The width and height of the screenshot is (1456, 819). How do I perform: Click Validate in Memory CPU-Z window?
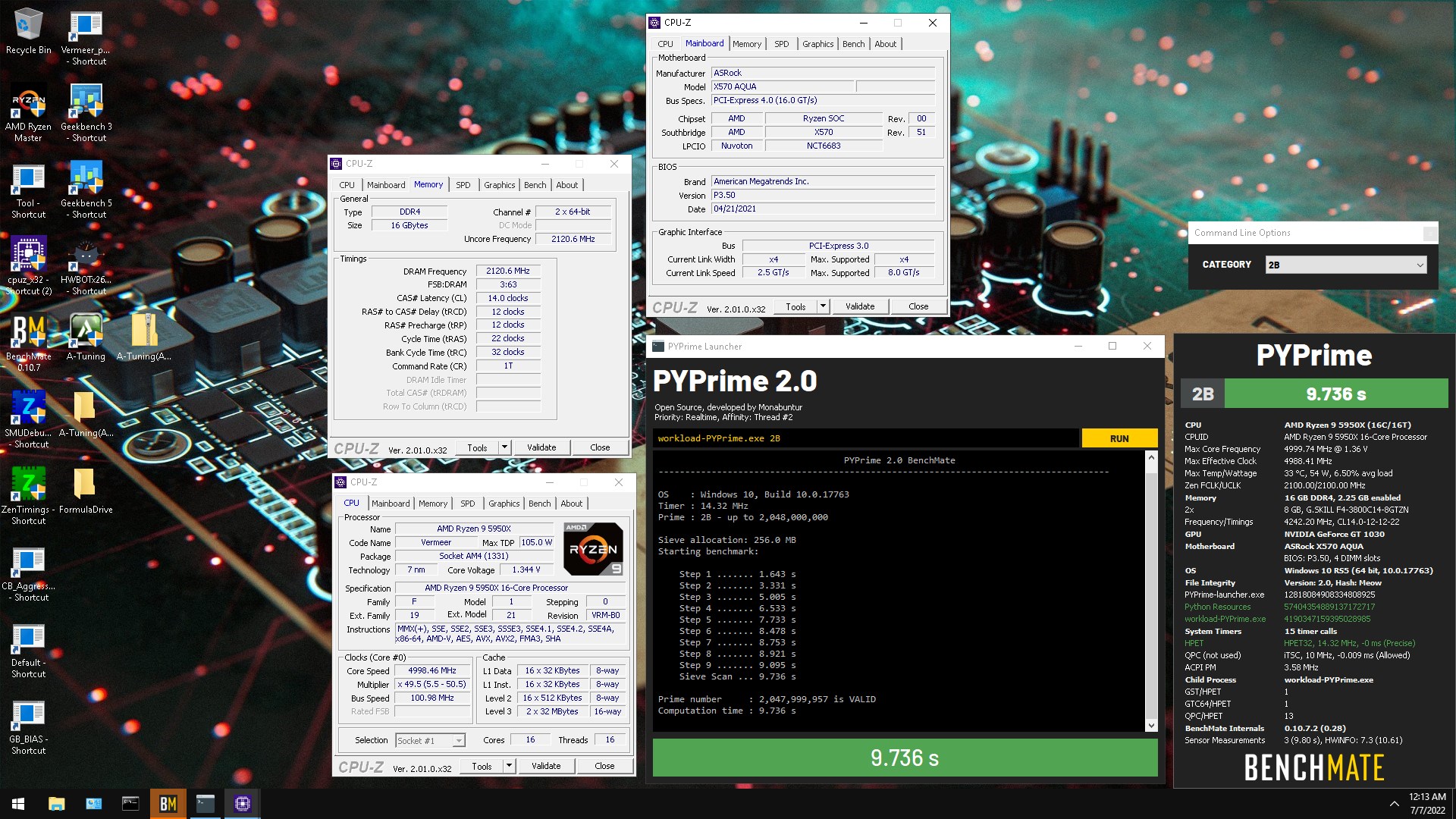(x=541, y=447)
